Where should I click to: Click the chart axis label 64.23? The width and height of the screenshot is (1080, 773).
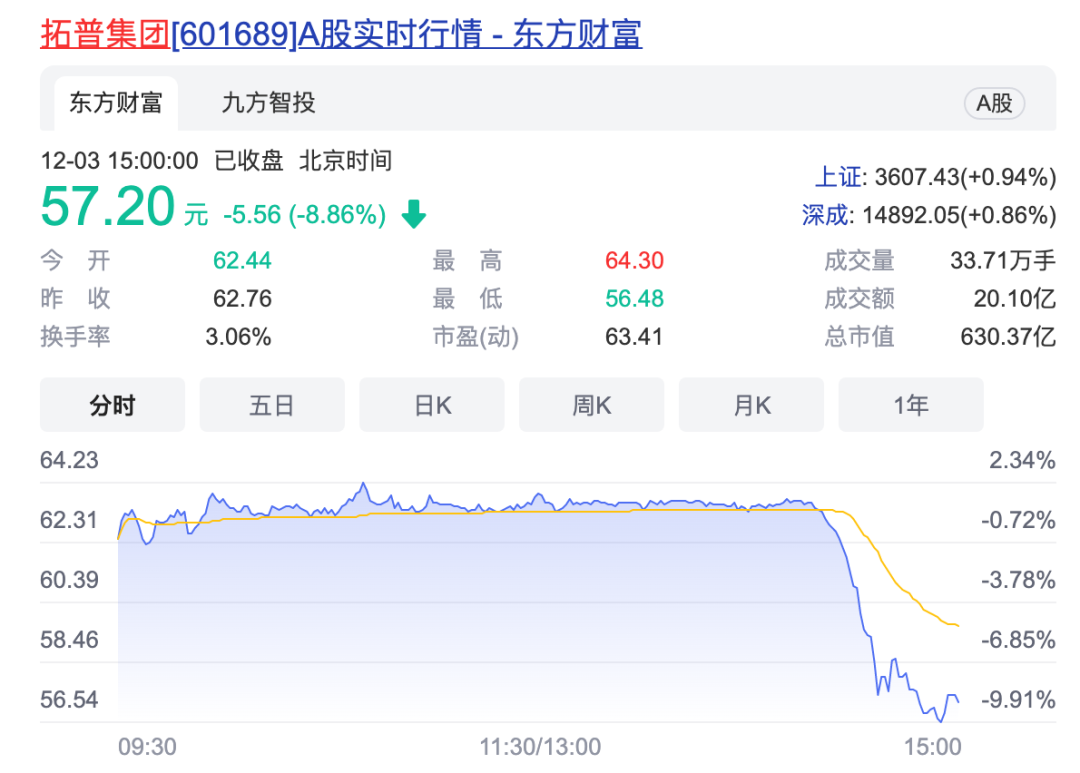69,460
